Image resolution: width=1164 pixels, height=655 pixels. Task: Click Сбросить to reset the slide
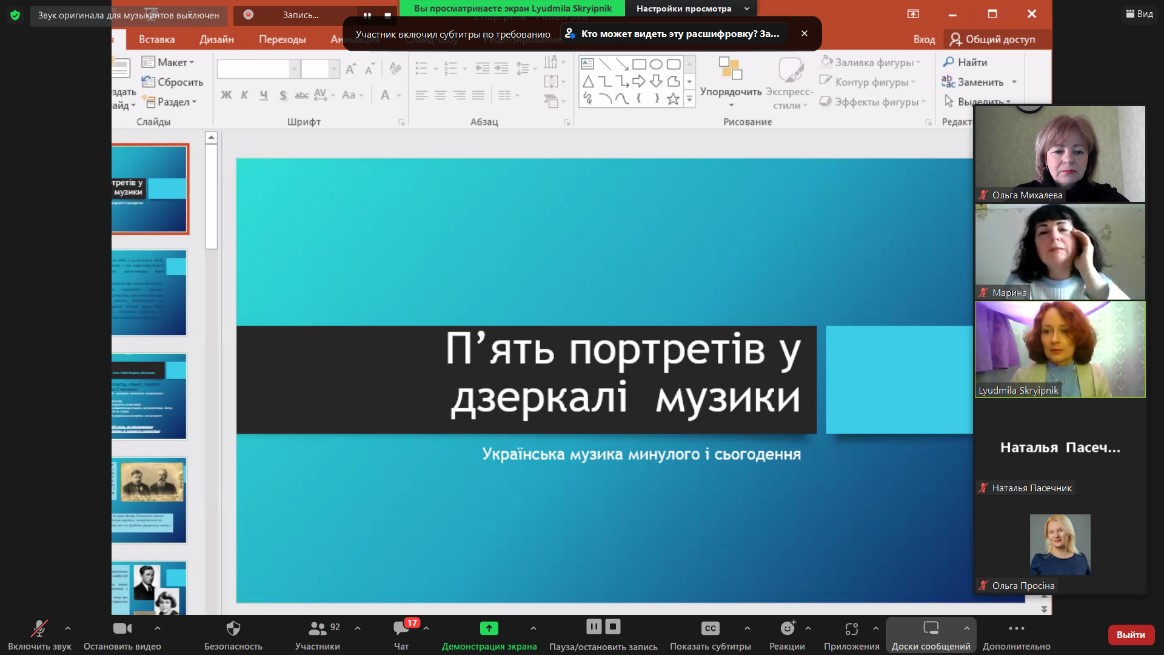point(172,82)
